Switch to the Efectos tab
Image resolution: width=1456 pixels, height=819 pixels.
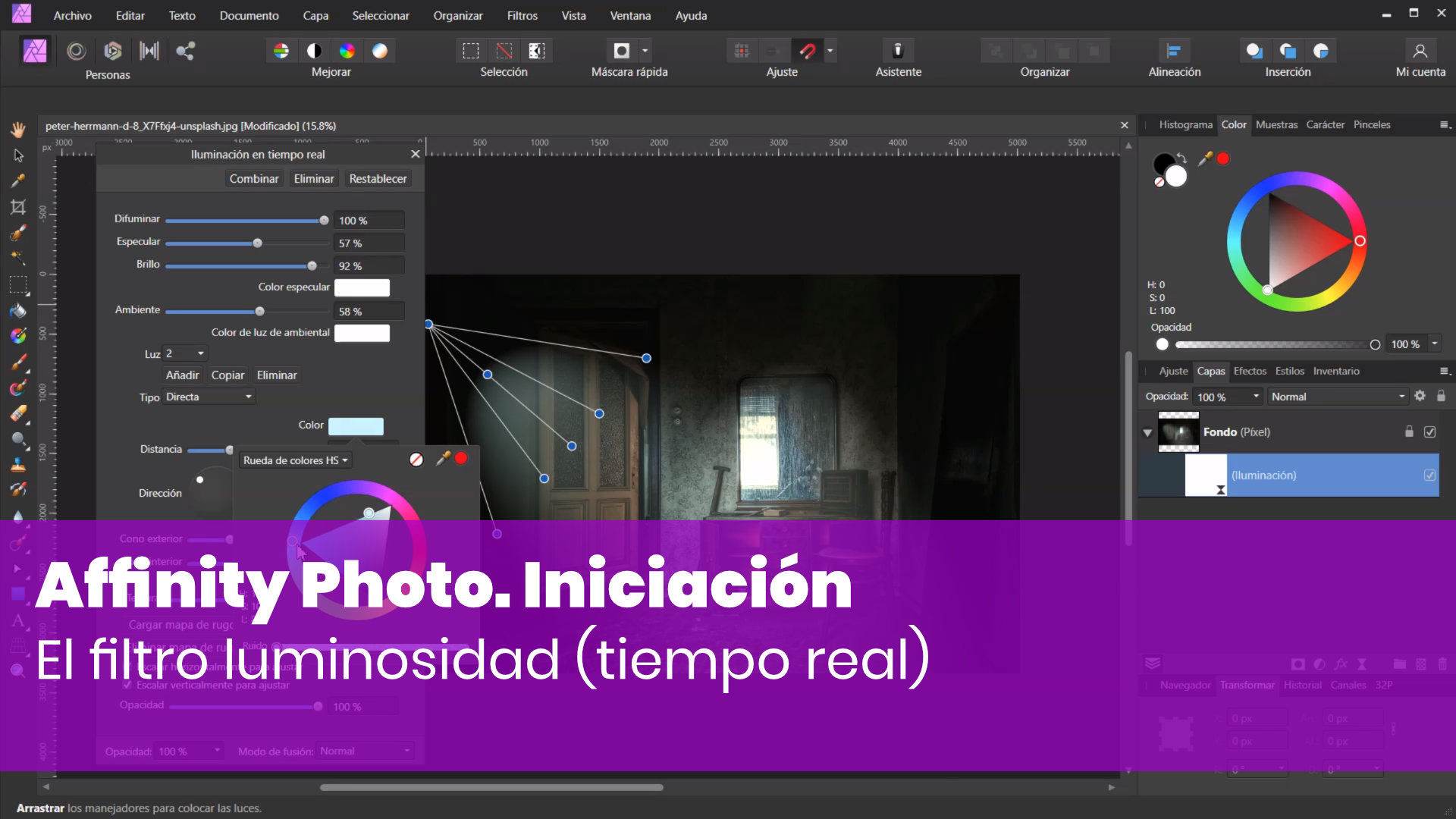1250,371
